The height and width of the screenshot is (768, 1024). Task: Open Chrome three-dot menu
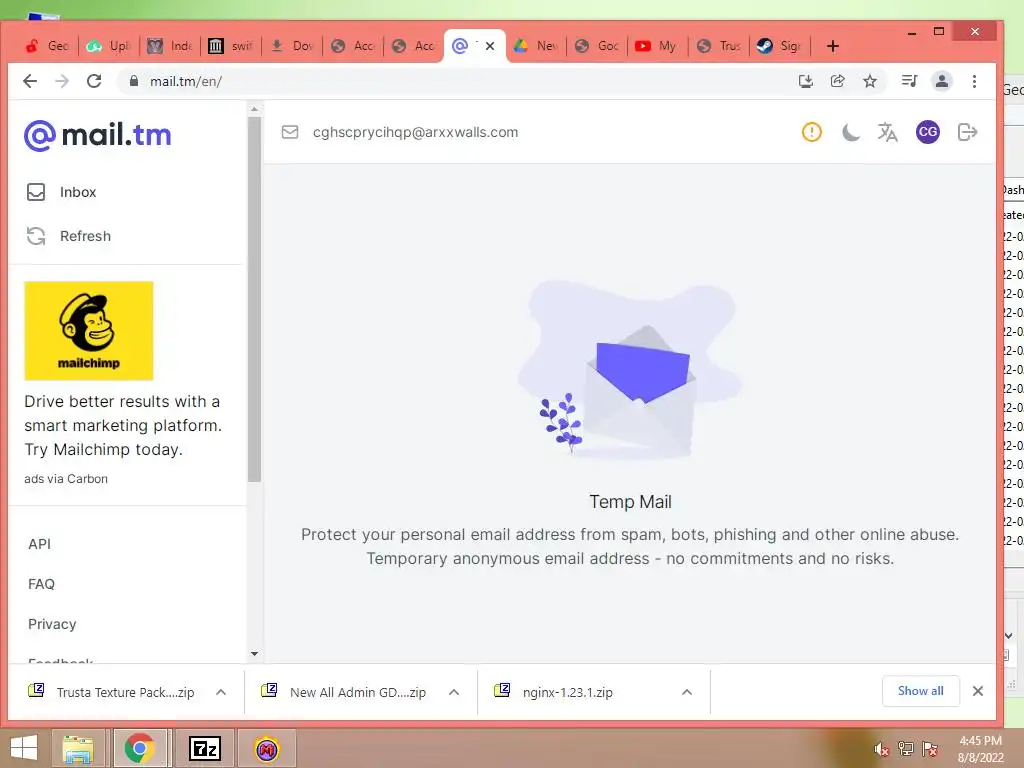974,81
